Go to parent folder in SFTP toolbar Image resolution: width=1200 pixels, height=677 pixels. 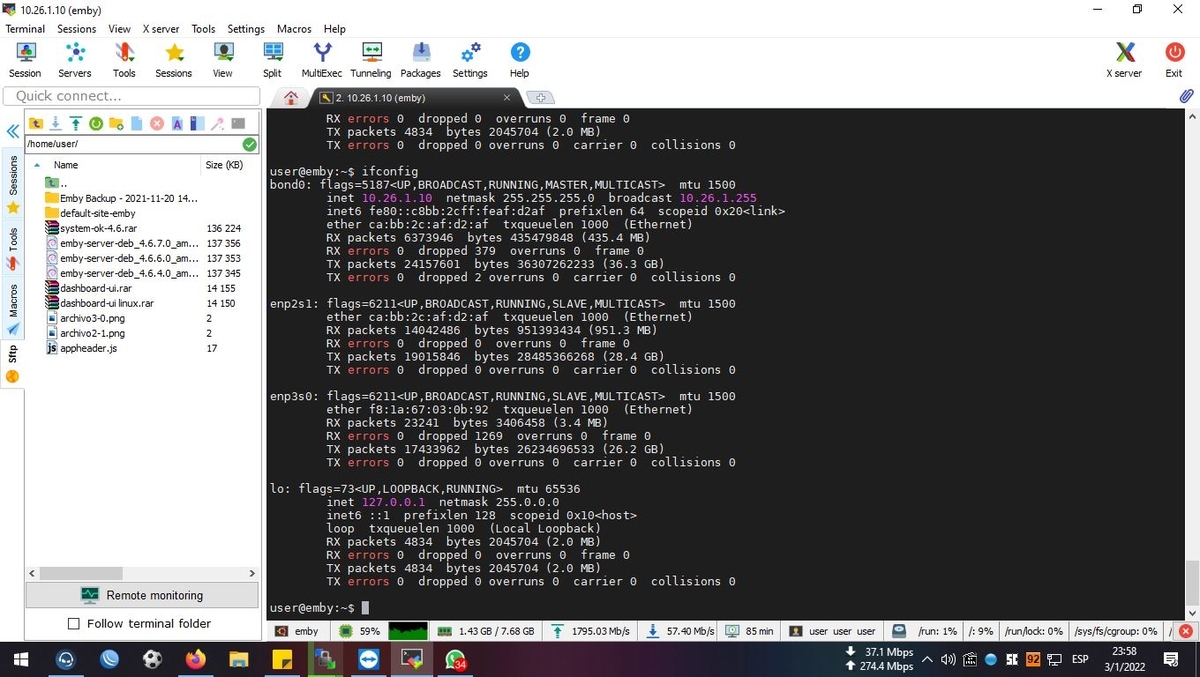[x=36, y=124]
